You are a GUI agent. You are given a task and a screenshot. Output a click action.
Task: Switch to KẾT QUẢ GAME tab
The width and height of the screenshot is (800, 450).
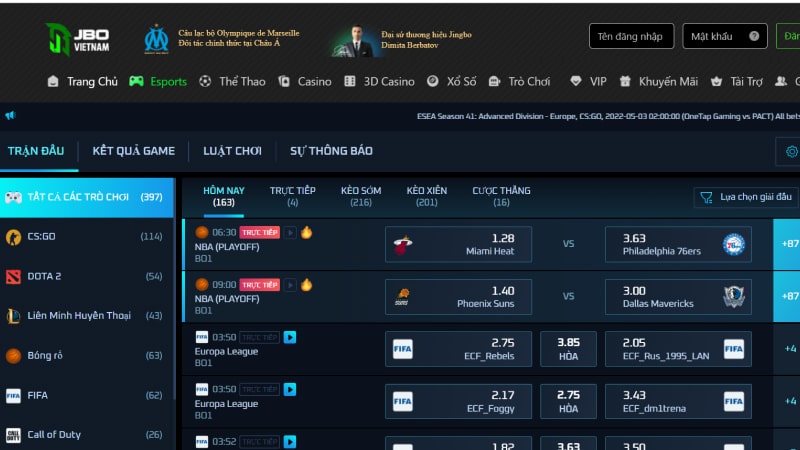click(134, 151)
